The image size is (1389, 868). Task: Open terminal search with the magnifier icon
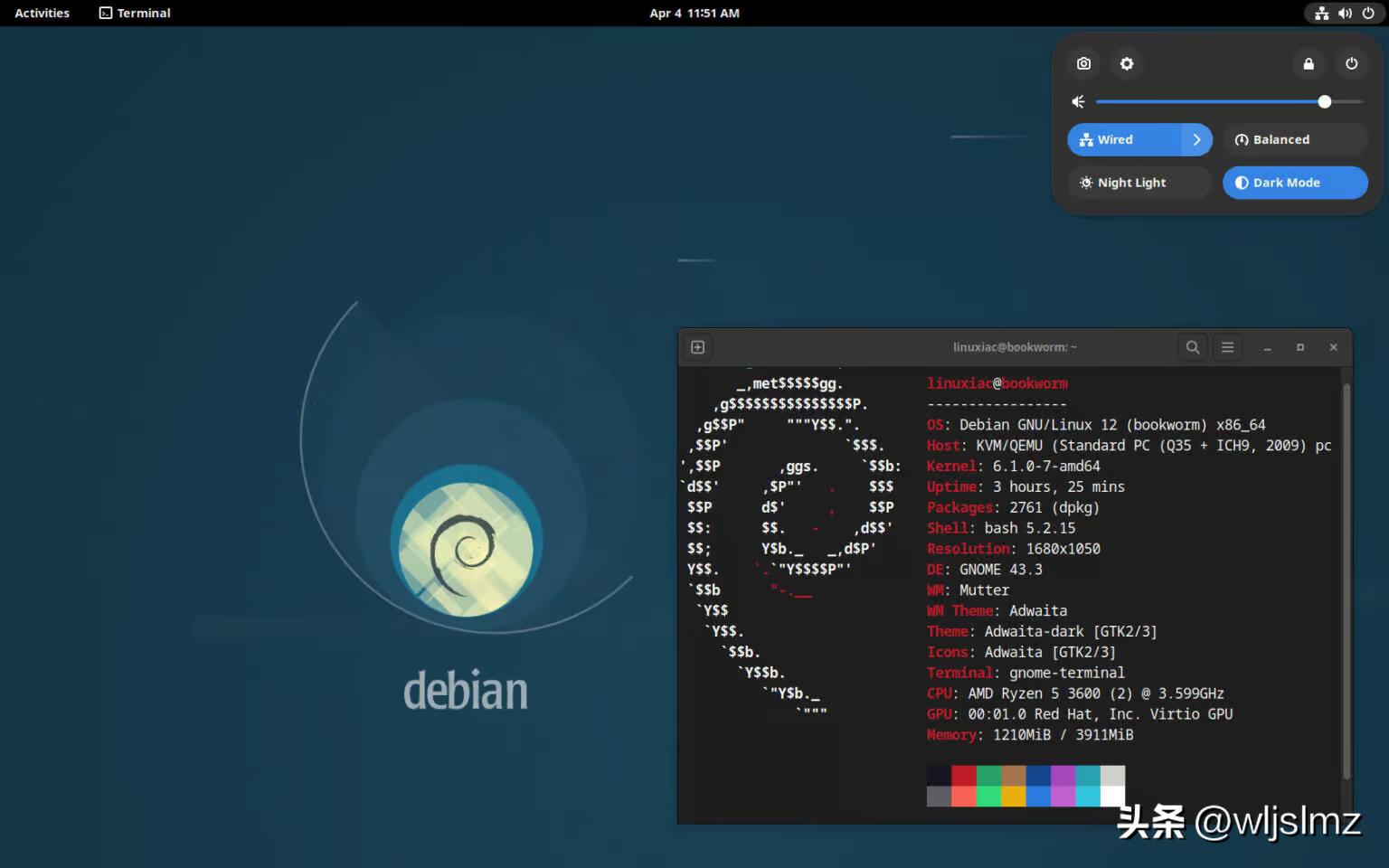click(x=1193, y=347)
